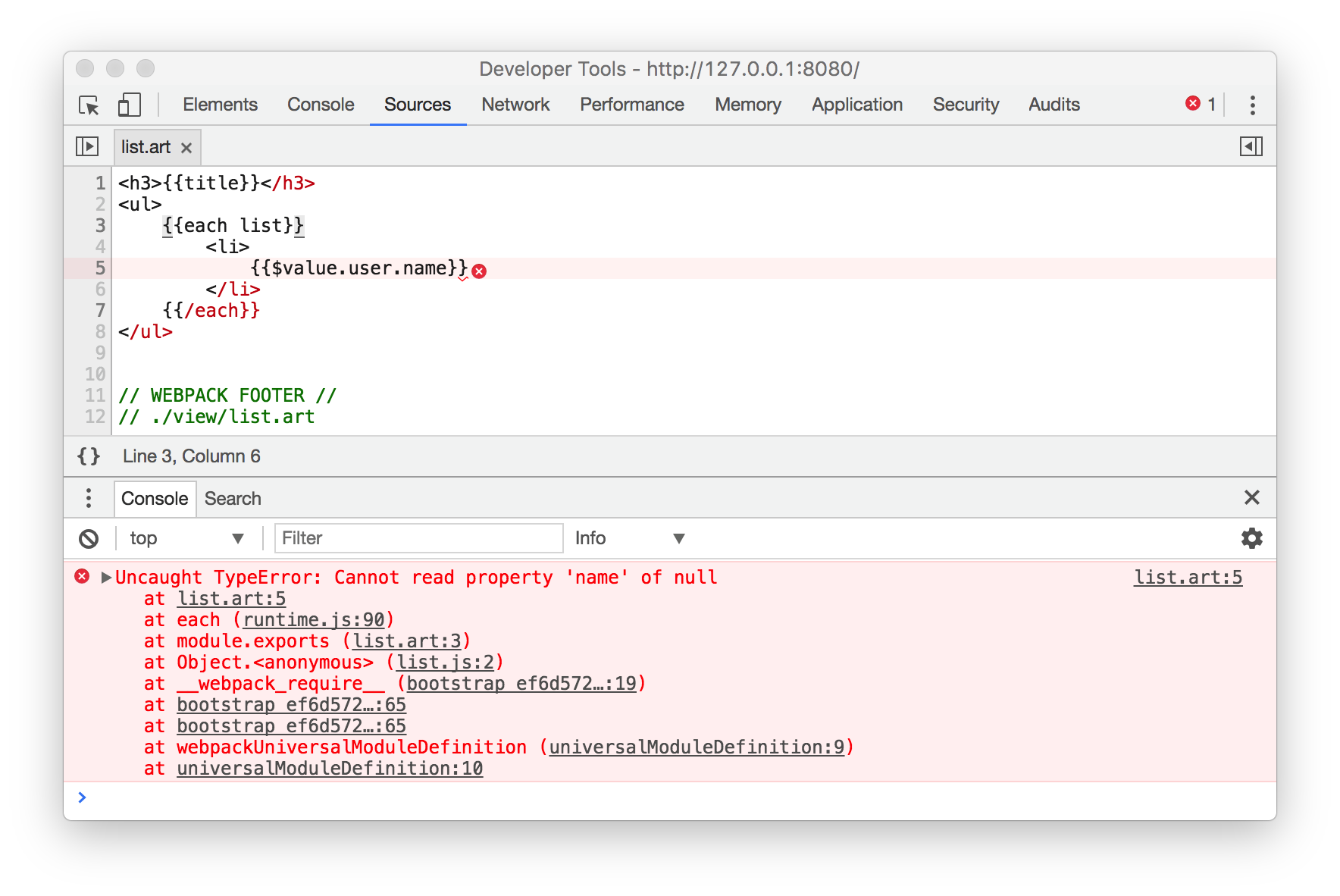Show the file navigator sidebar
The width and height of the screenshot is (1340, 896).
(x=87, y=146)
